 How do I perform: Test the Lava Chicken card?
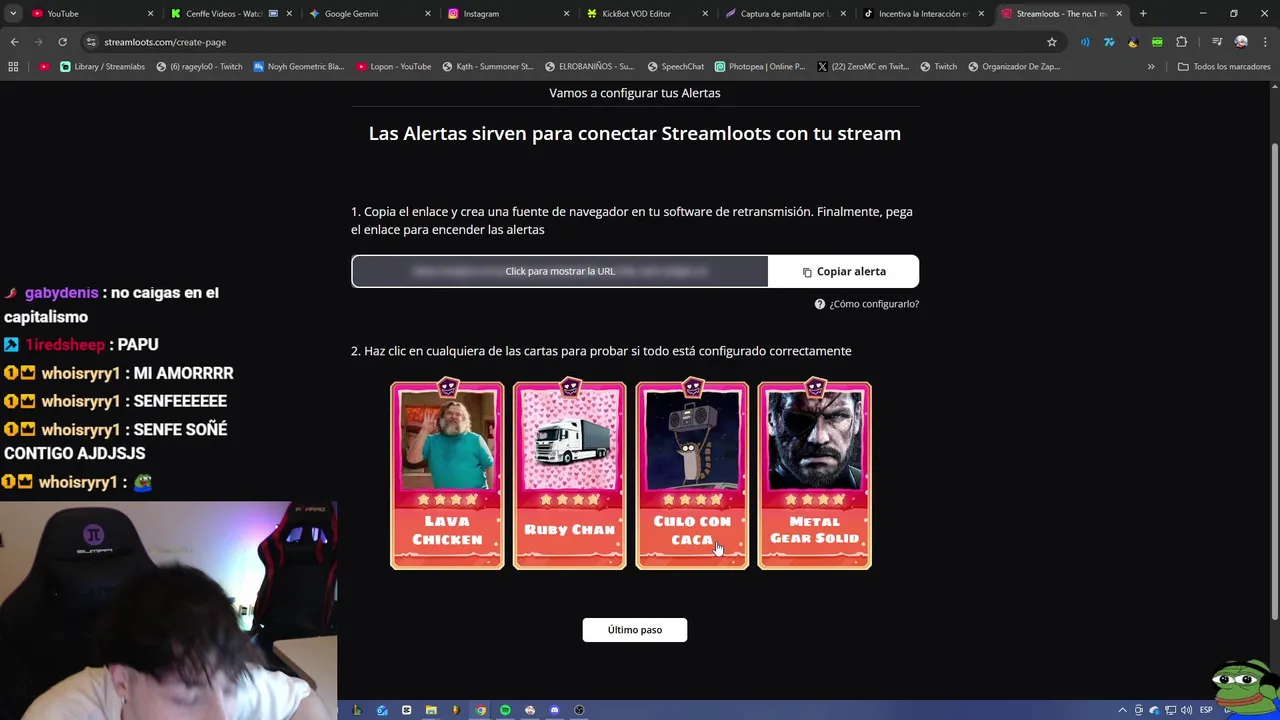coord(447,475)
